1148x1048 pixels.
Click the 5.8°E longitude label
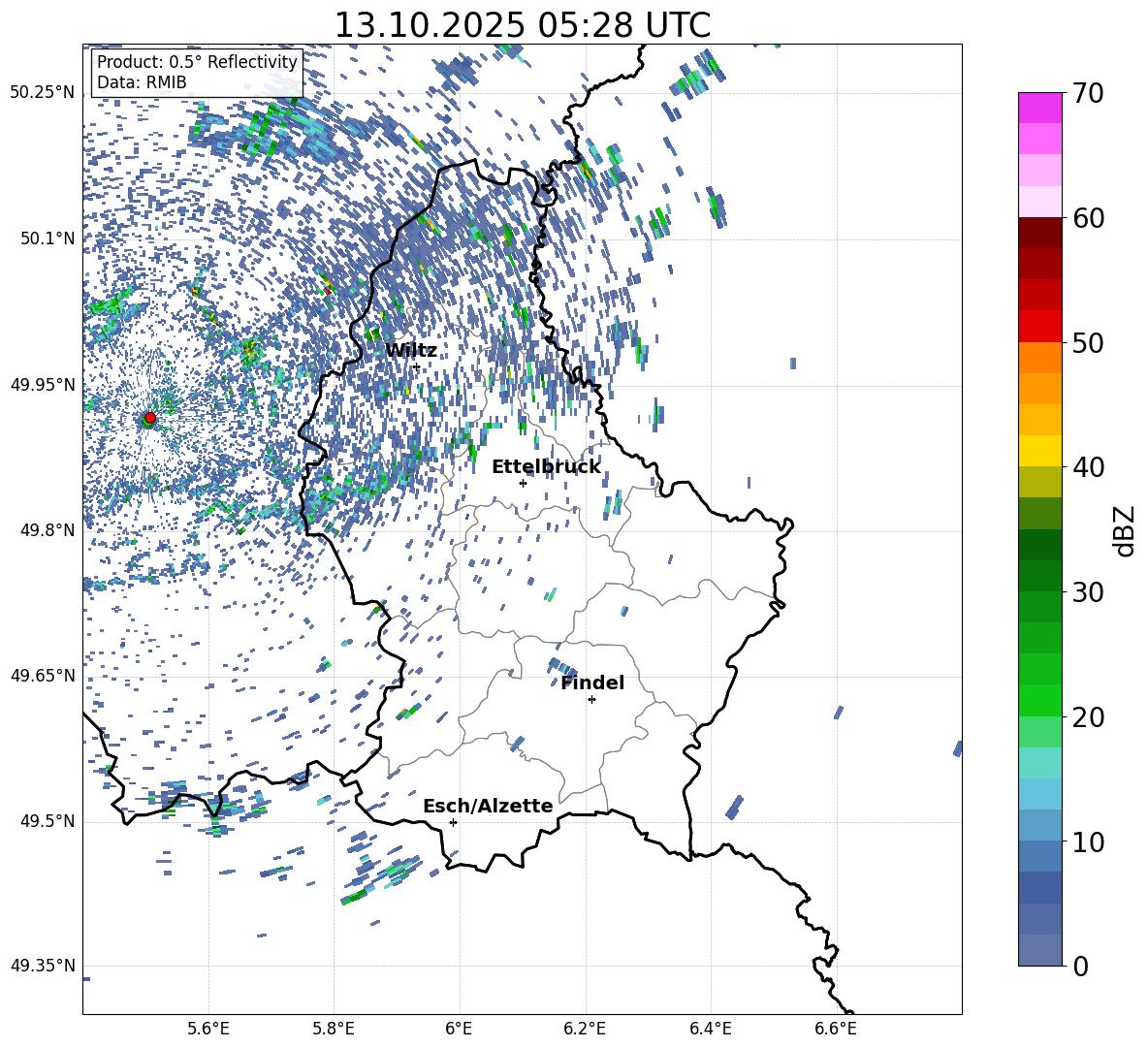pos(334,1029)
